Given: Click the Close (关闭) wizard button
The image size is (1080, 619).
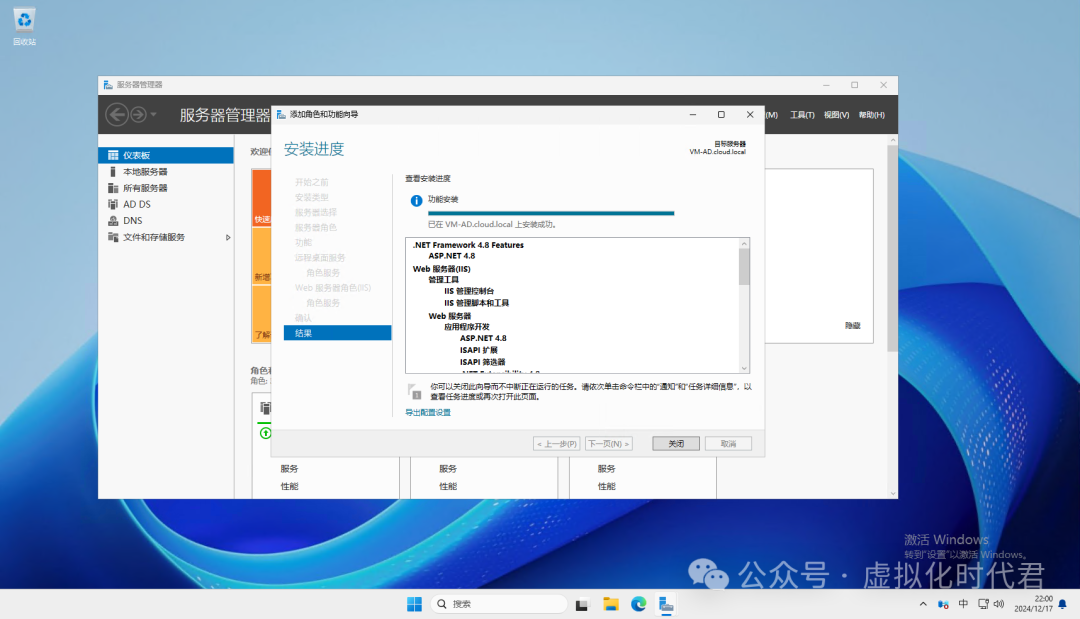Looking at the screenshot, I should pos(676,443).
